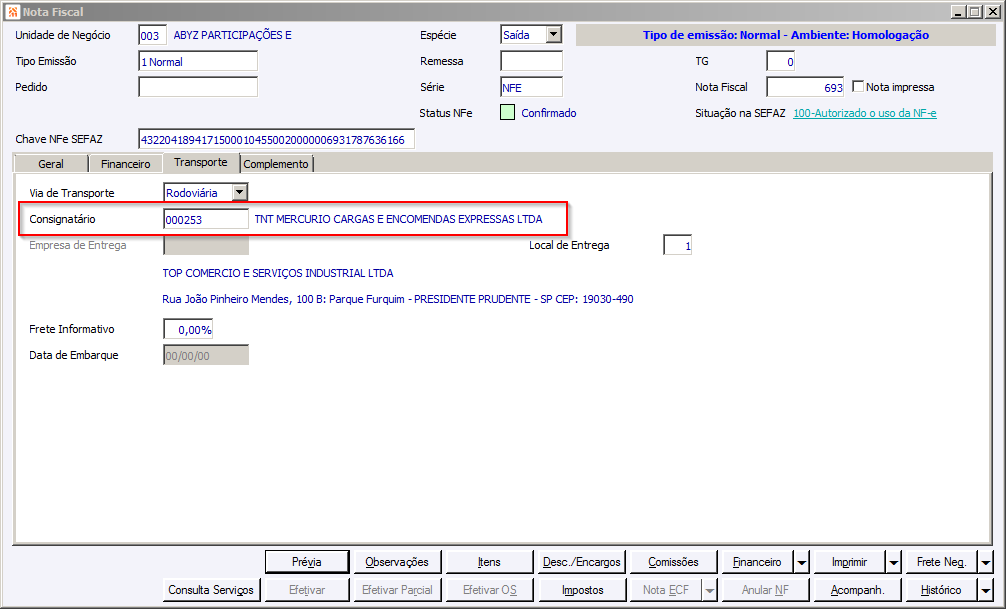Click the TG field
Screen dimensions: 1006x609
[780, 62]
